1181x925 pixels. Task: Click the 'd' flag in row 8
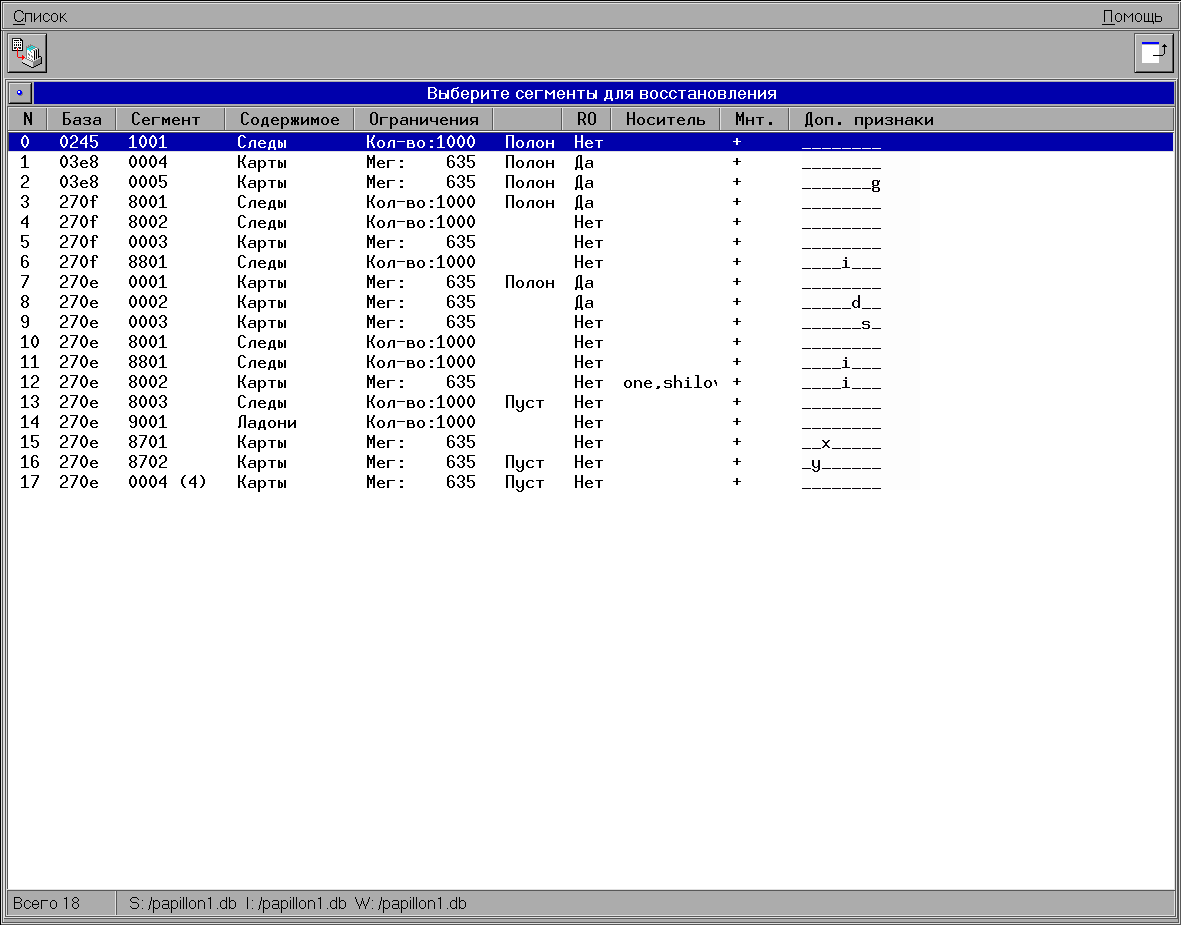tap(856, 302)
